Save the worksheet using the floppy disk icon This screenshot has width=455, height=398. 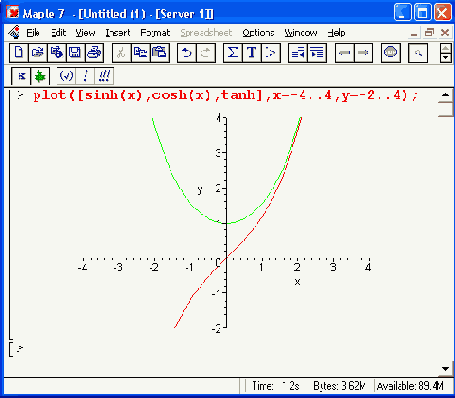point(75,53)
